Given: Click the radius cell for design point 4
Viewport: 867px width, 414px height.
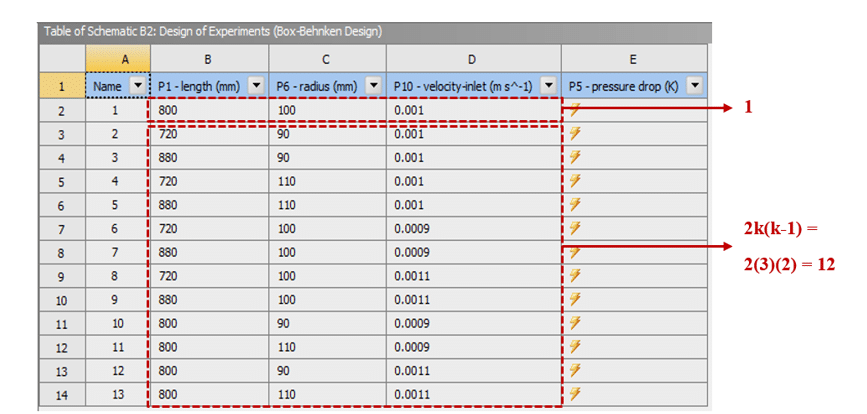Looking at the screenshot, I should click(x=326, y=181).
